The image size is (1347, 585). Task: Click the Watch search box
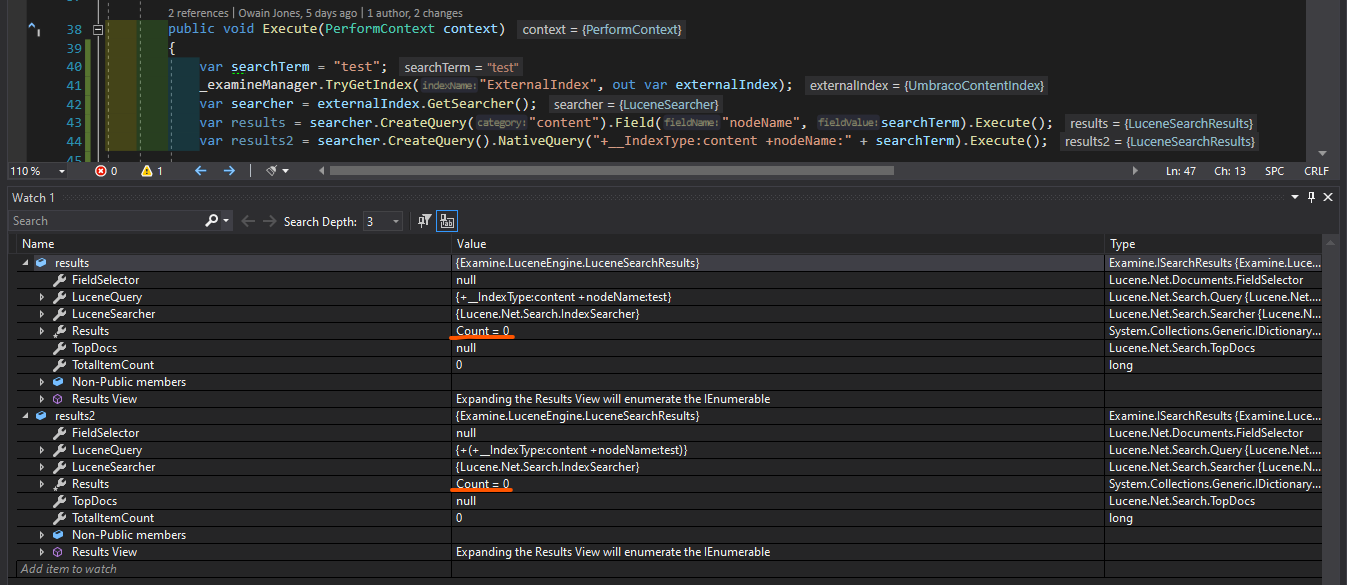click(106, 221)
